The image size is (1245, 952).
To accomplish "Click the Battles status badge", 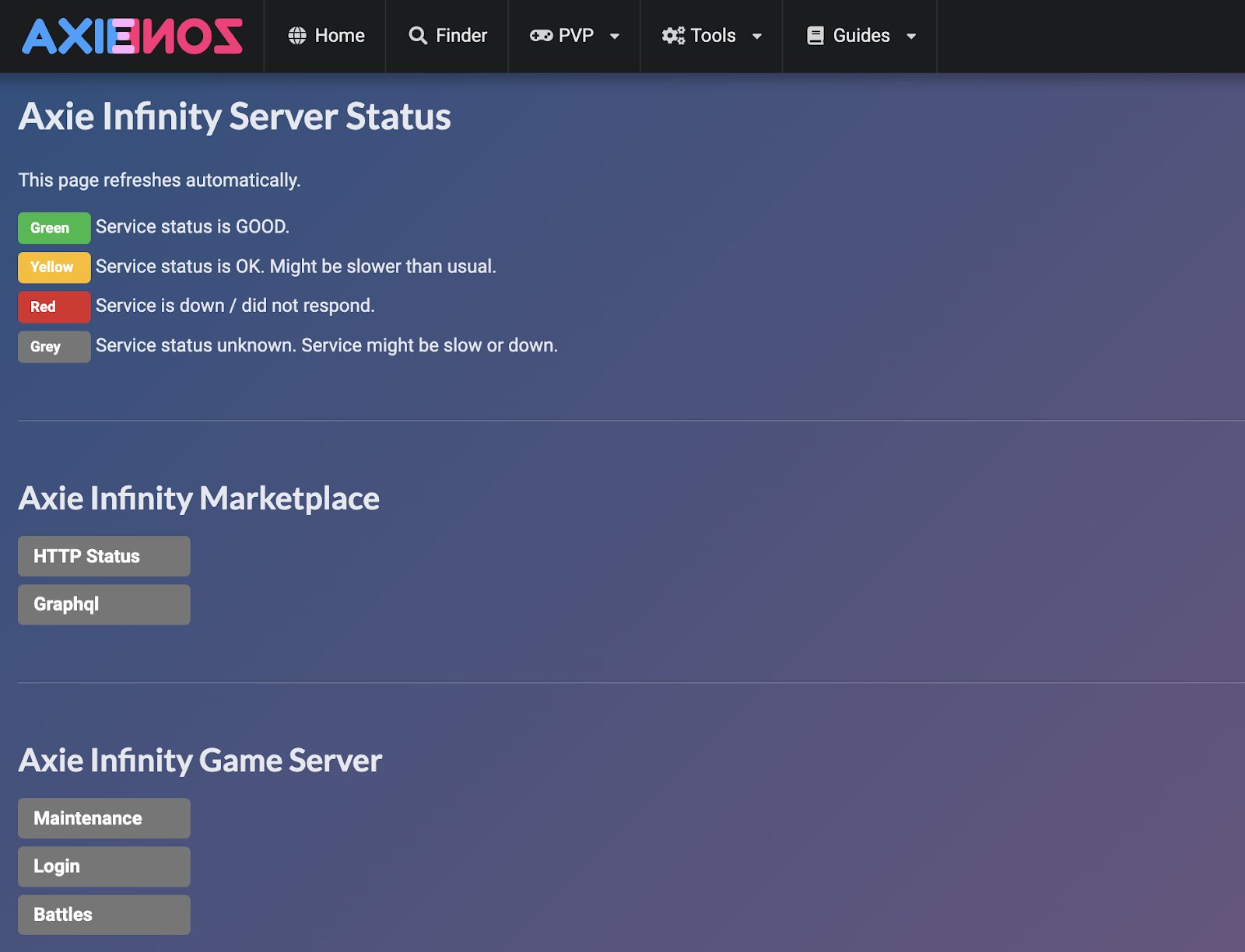I will (x=104, y=915).
